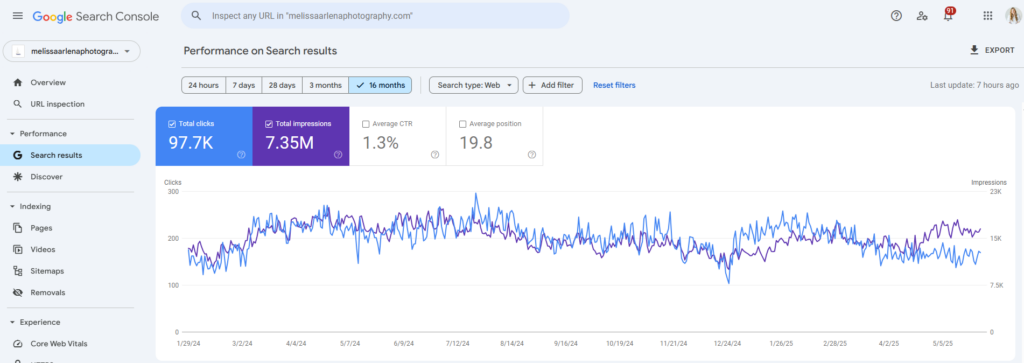Image resolution: width=1024 pixels, height=363 pixels.
Task: Click the search magnifier icon in URL bar
Action: (x=196, y=16)
